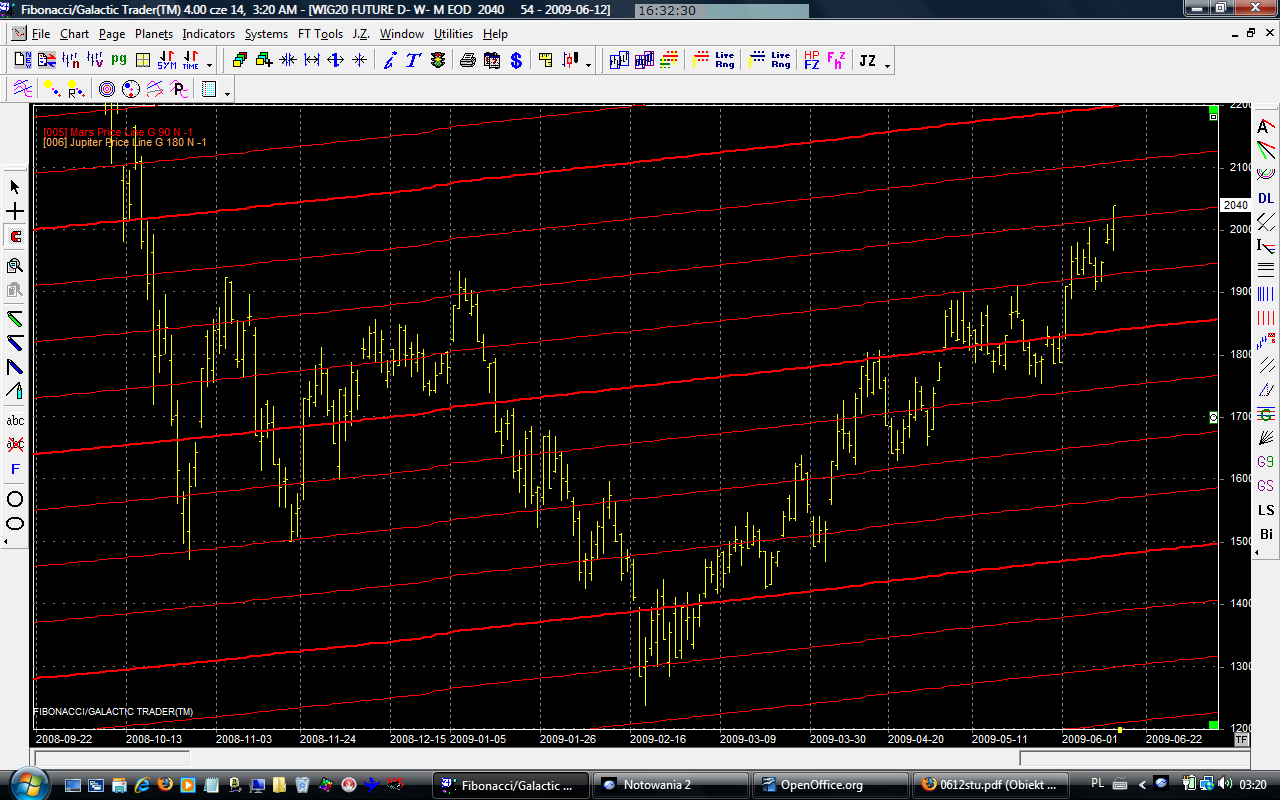Select the DL tool in right toolbar

[1266, 198]
